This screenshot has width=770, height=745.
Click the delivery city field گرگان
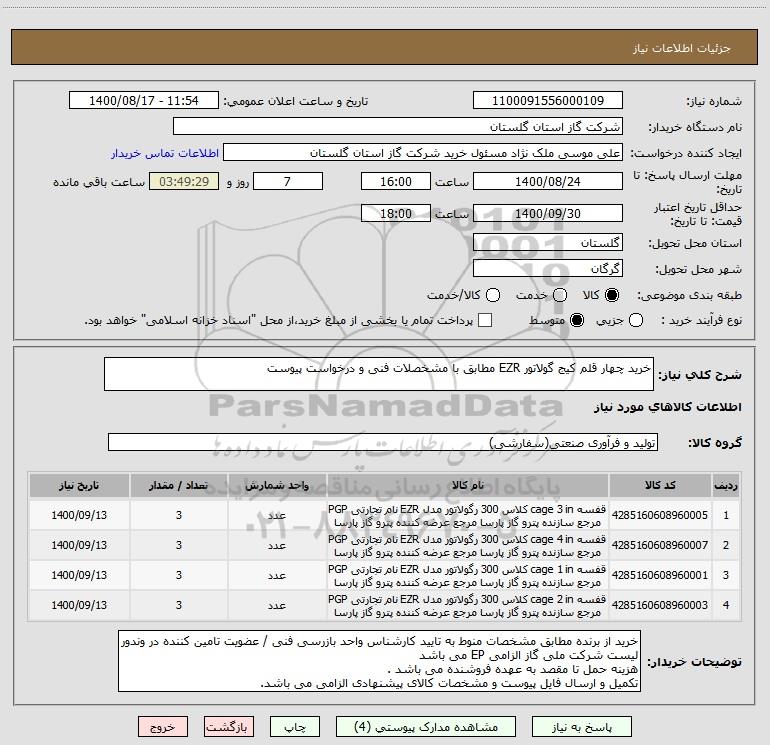coord(548,268)
